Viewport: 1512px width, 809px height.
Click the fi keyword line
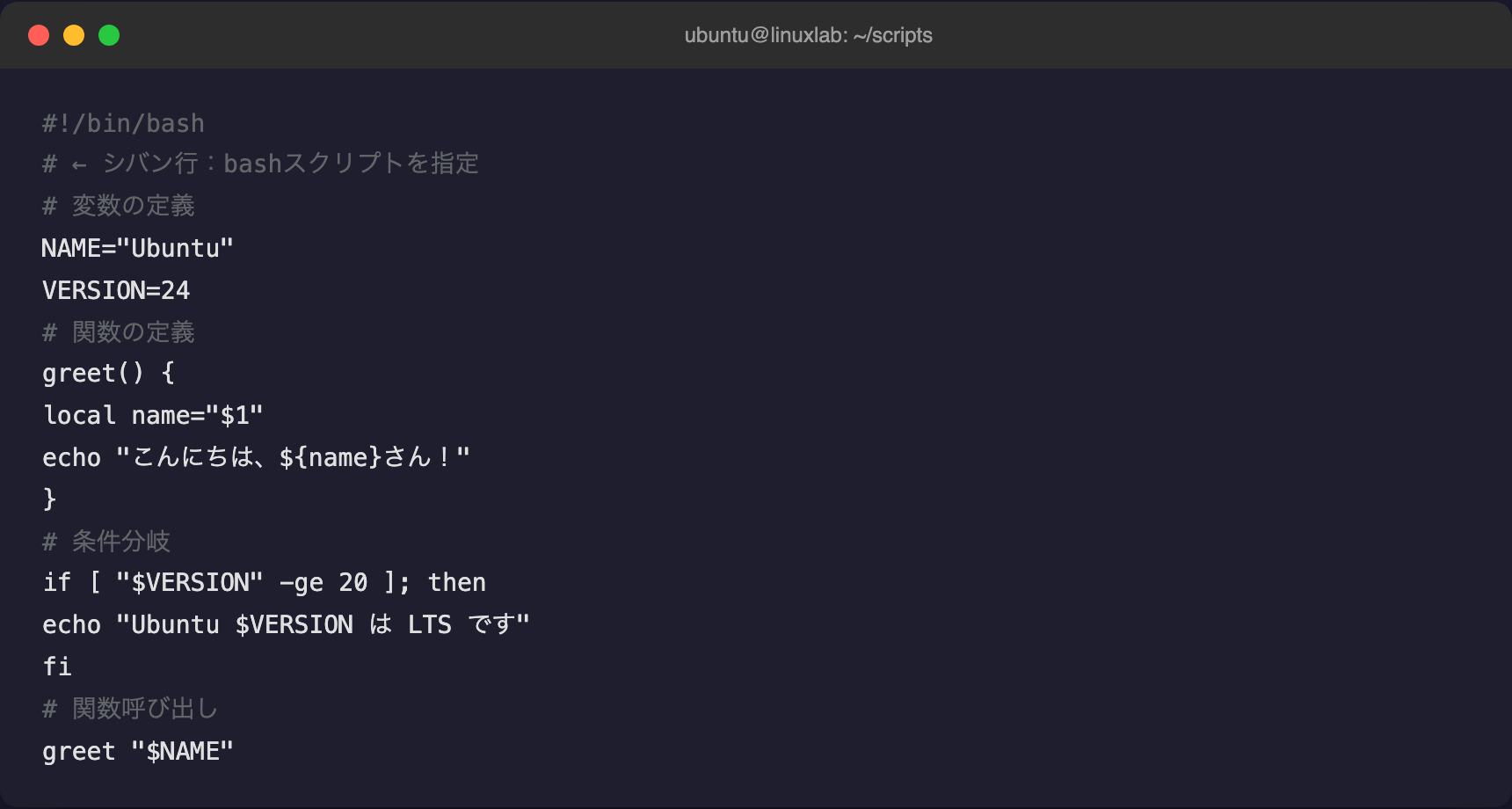click(x=57, y=667)
